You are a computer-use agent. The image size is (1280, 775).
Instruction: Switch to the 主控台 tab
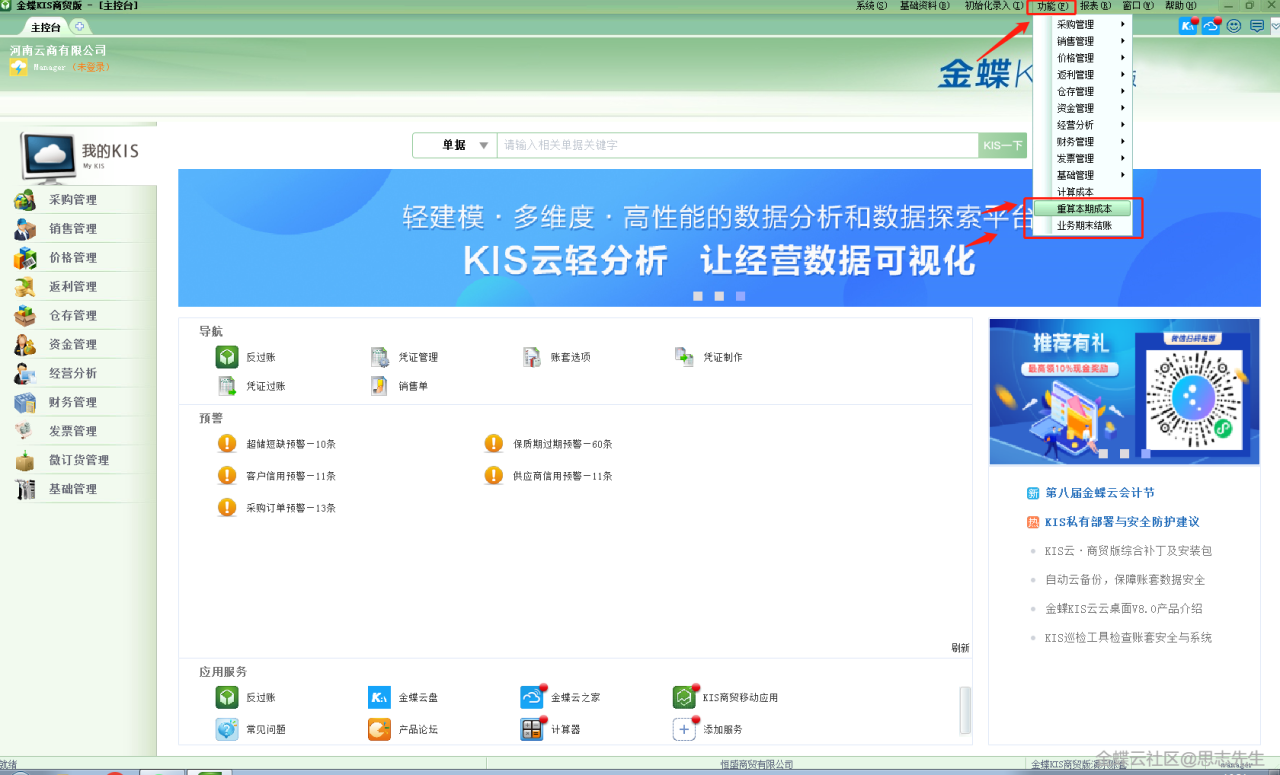[x=46, y=27]
